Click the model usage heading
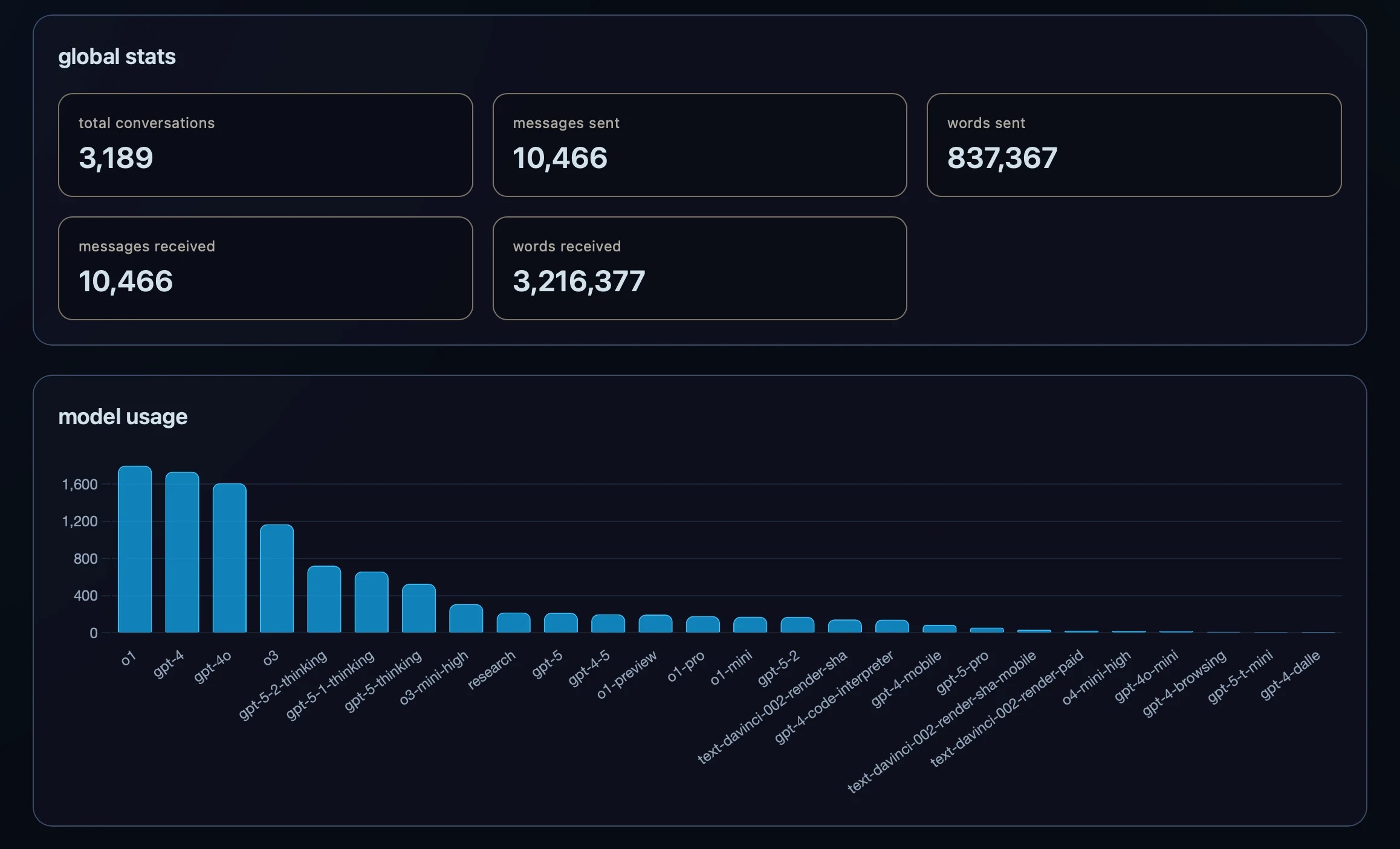This screenshot has height=849, width=1400. point(123,416)
